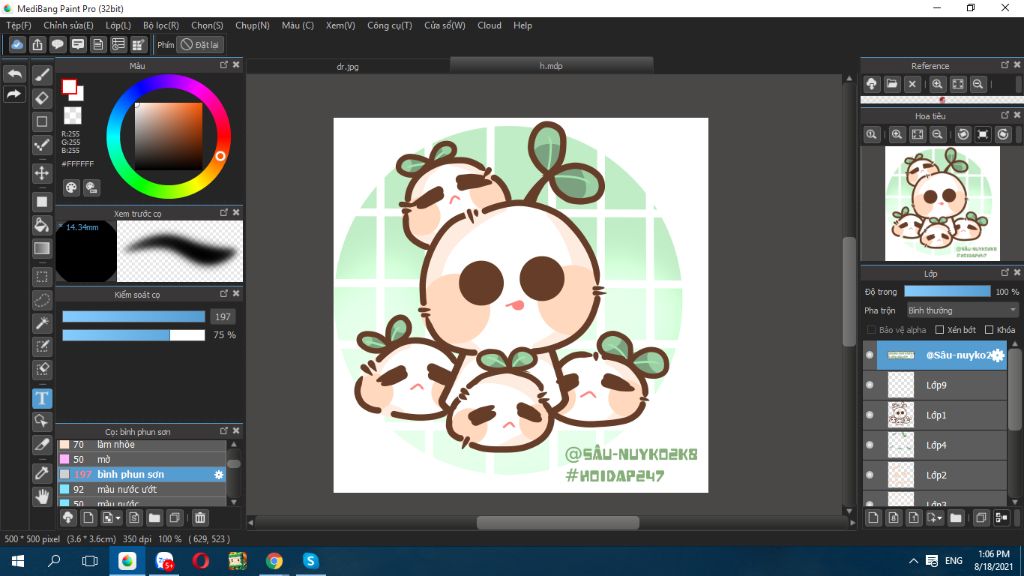Select the Magic Wand tool
The height and width of the screenshot is (576, 1024).
point(42,323)
